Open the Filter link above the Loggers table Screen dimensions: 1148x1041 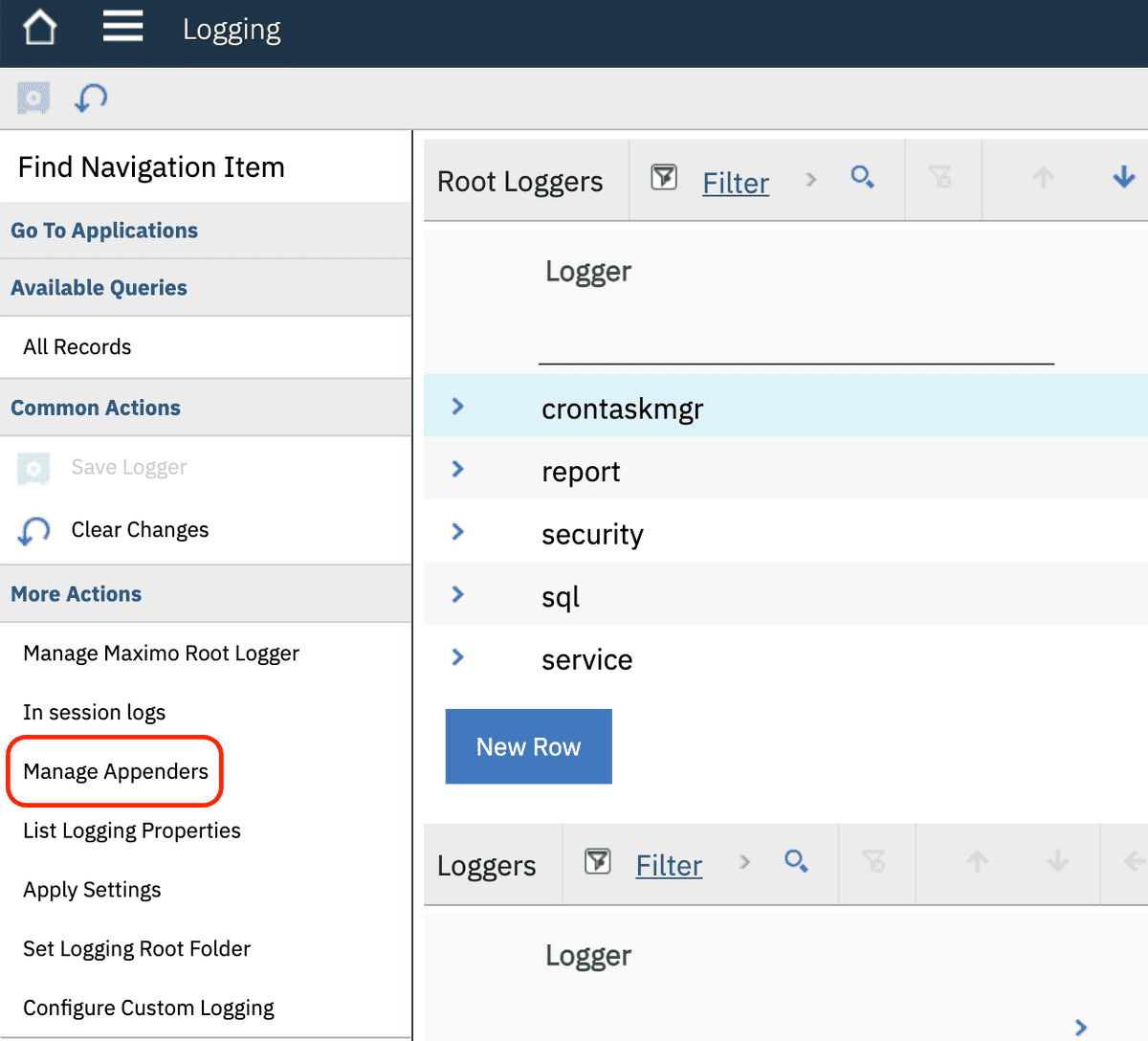pyautogui.click(x=669, y=864)
